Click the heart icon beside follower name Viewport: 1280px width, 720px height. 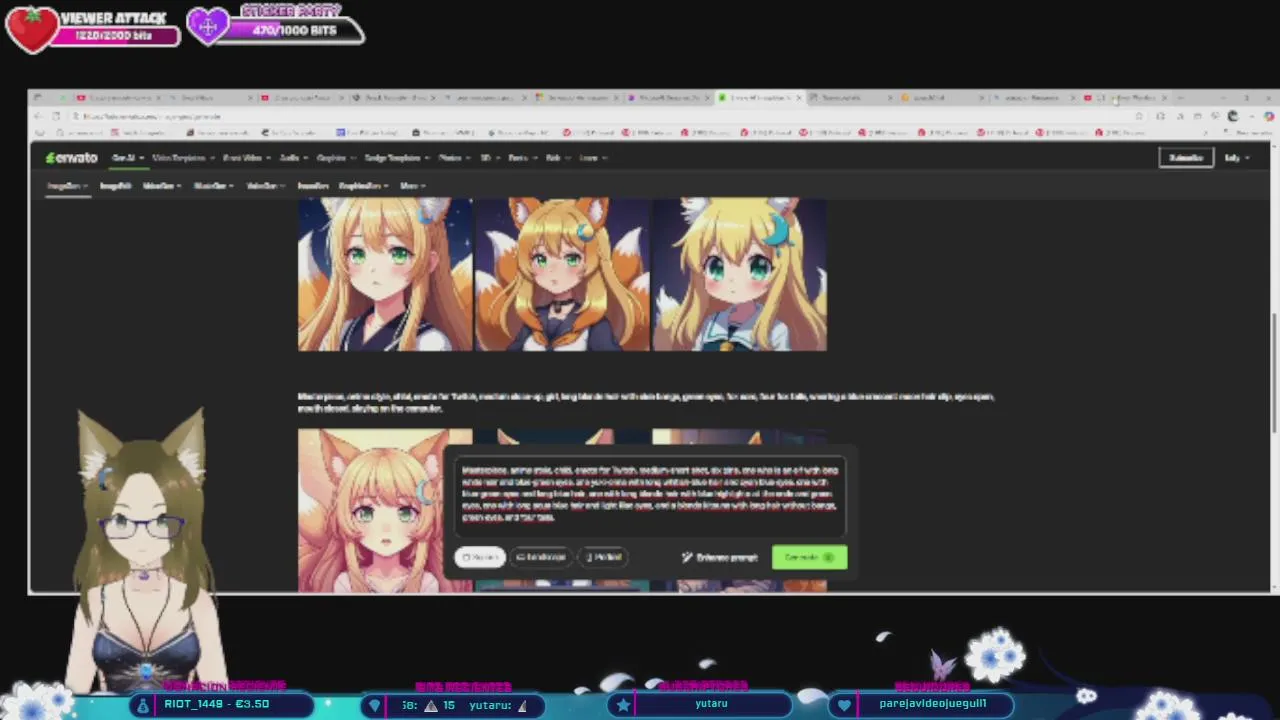pos(844,705)
